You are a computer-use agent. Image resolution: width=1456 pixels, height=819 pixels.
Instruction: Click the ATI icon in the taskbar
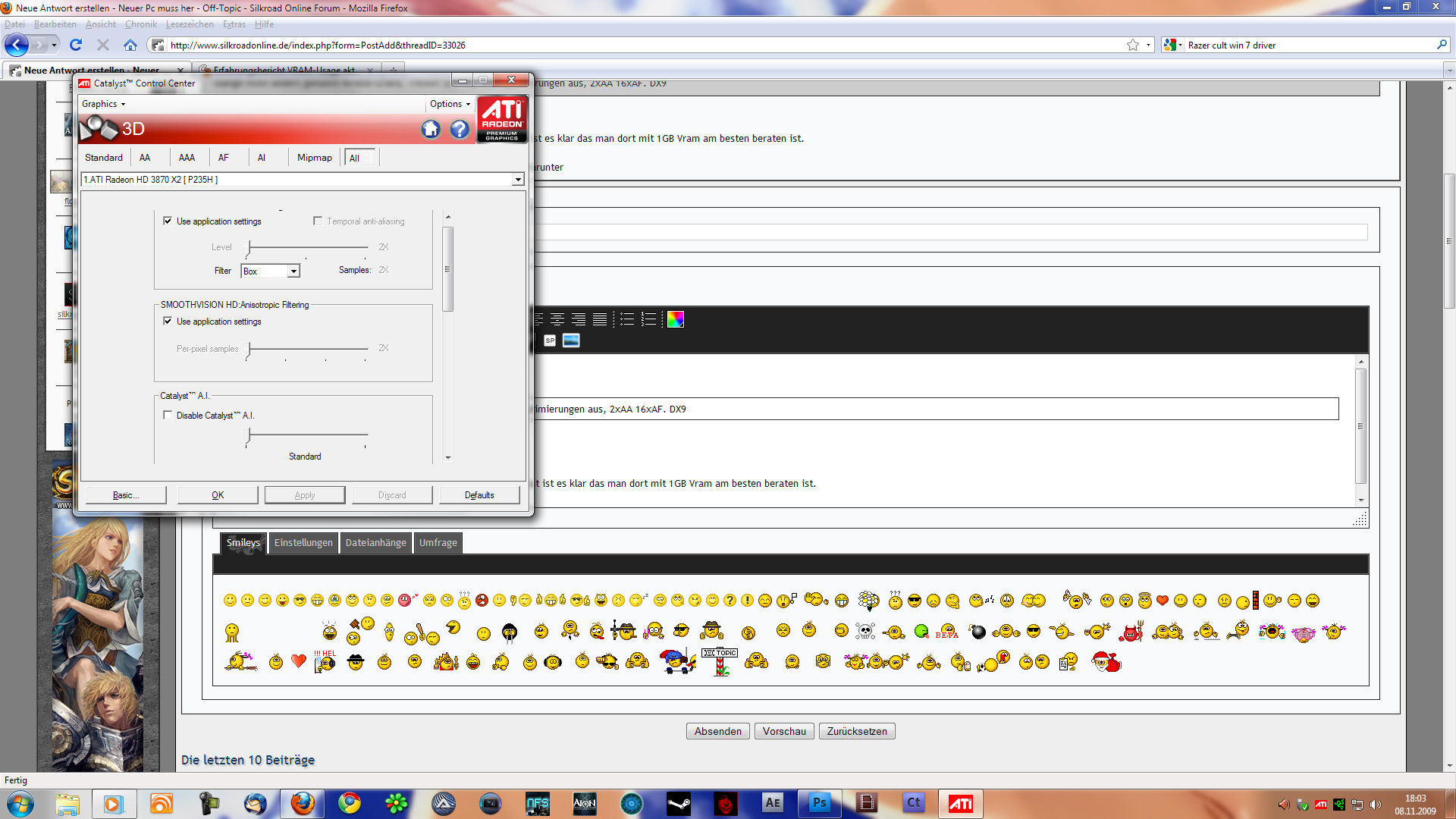click(960, 803)
